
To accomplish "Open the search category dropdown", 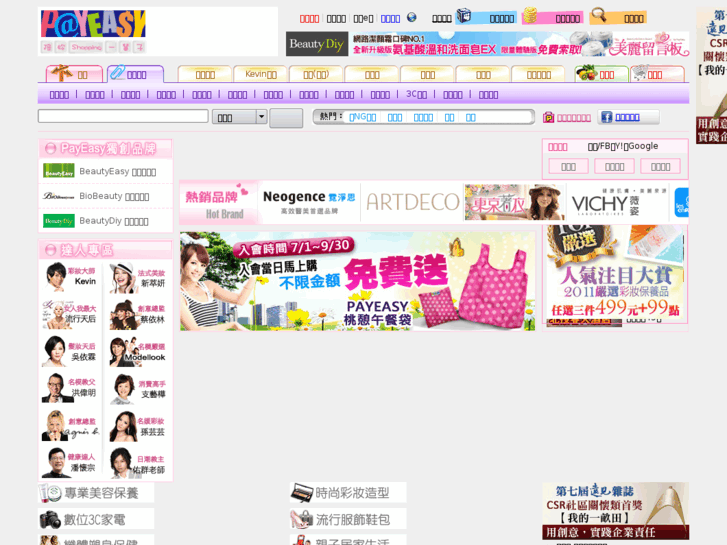I will (239, 117).
